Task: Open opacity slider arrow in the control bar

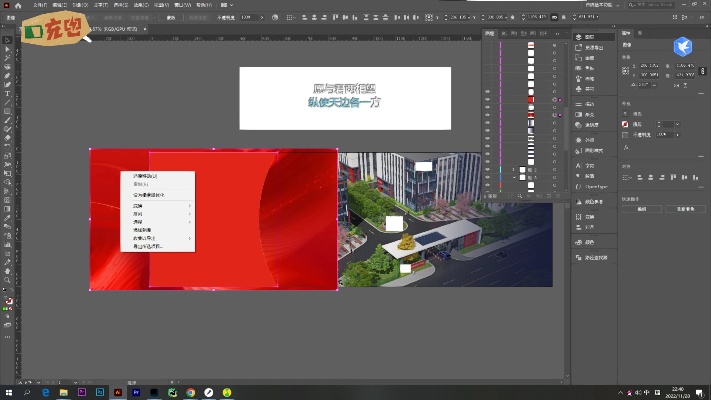Action: [262, 18]
